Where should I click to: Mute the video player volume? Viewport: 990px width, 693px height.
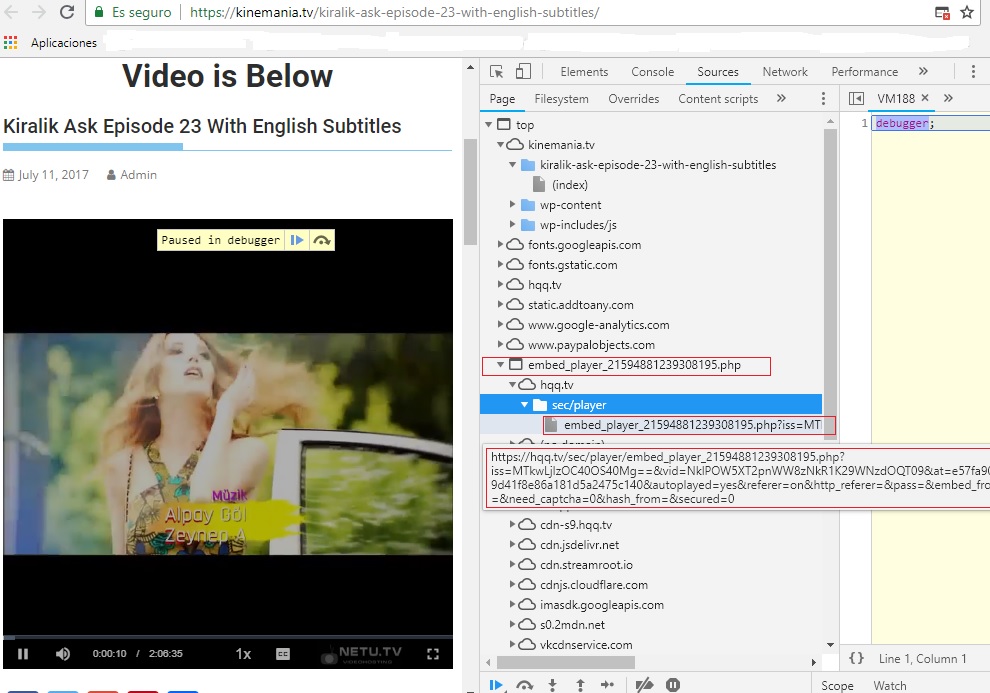[63, 654]
